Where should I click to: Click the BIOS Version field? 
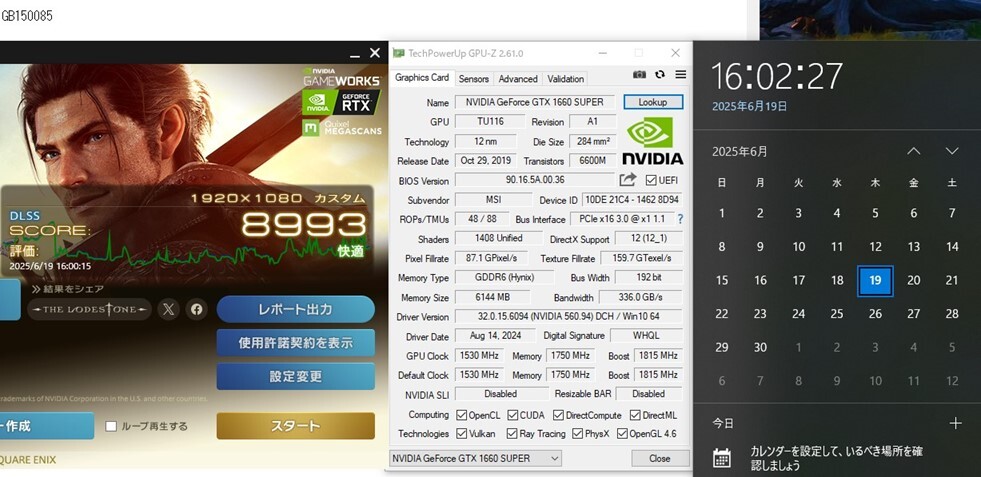pyautogui.click(x=535, y=180)
